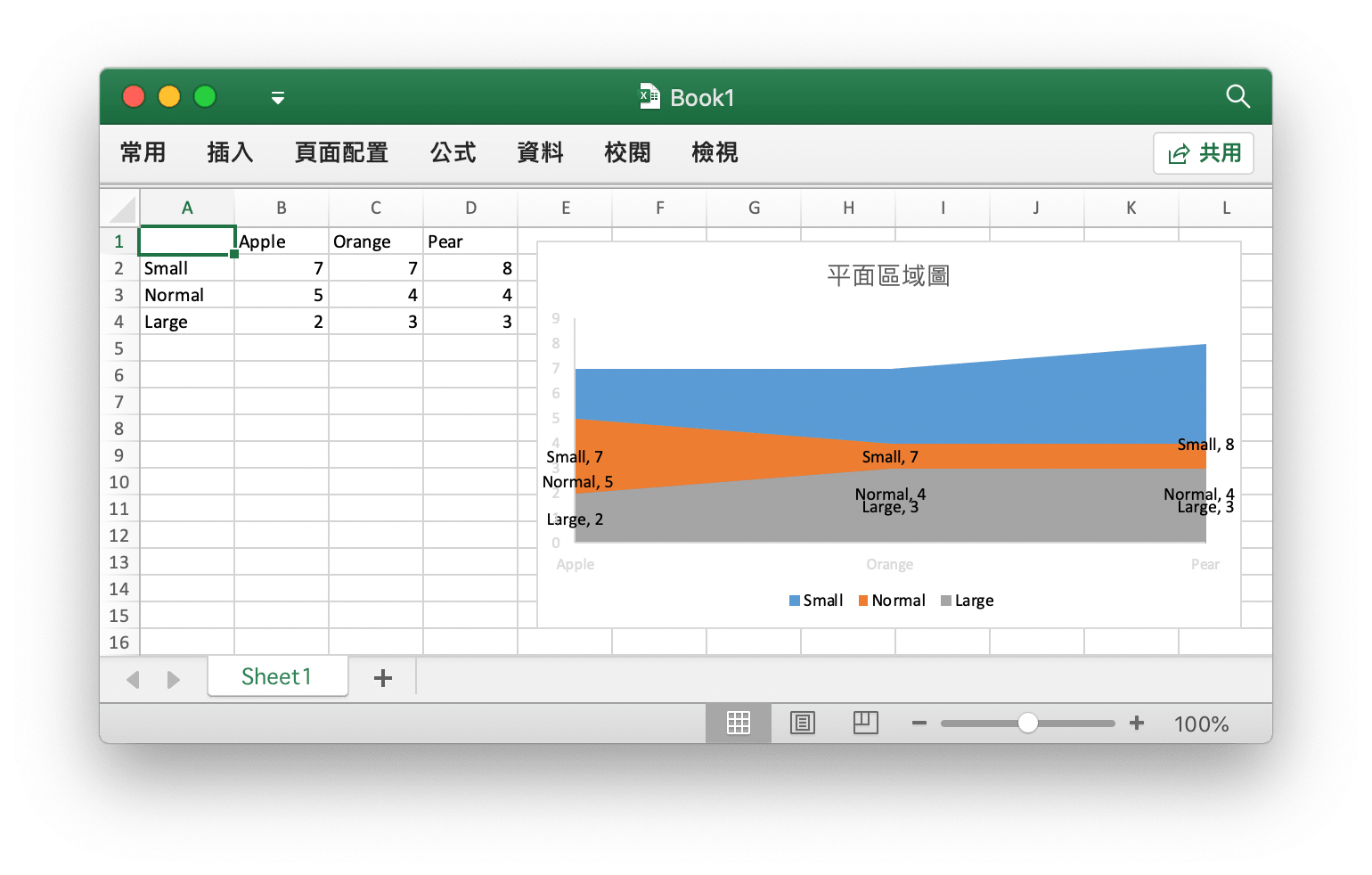The width and height of the screenshot is (1372, 875).
Task: Click the zoom in plus icon
Action: 1137,723
